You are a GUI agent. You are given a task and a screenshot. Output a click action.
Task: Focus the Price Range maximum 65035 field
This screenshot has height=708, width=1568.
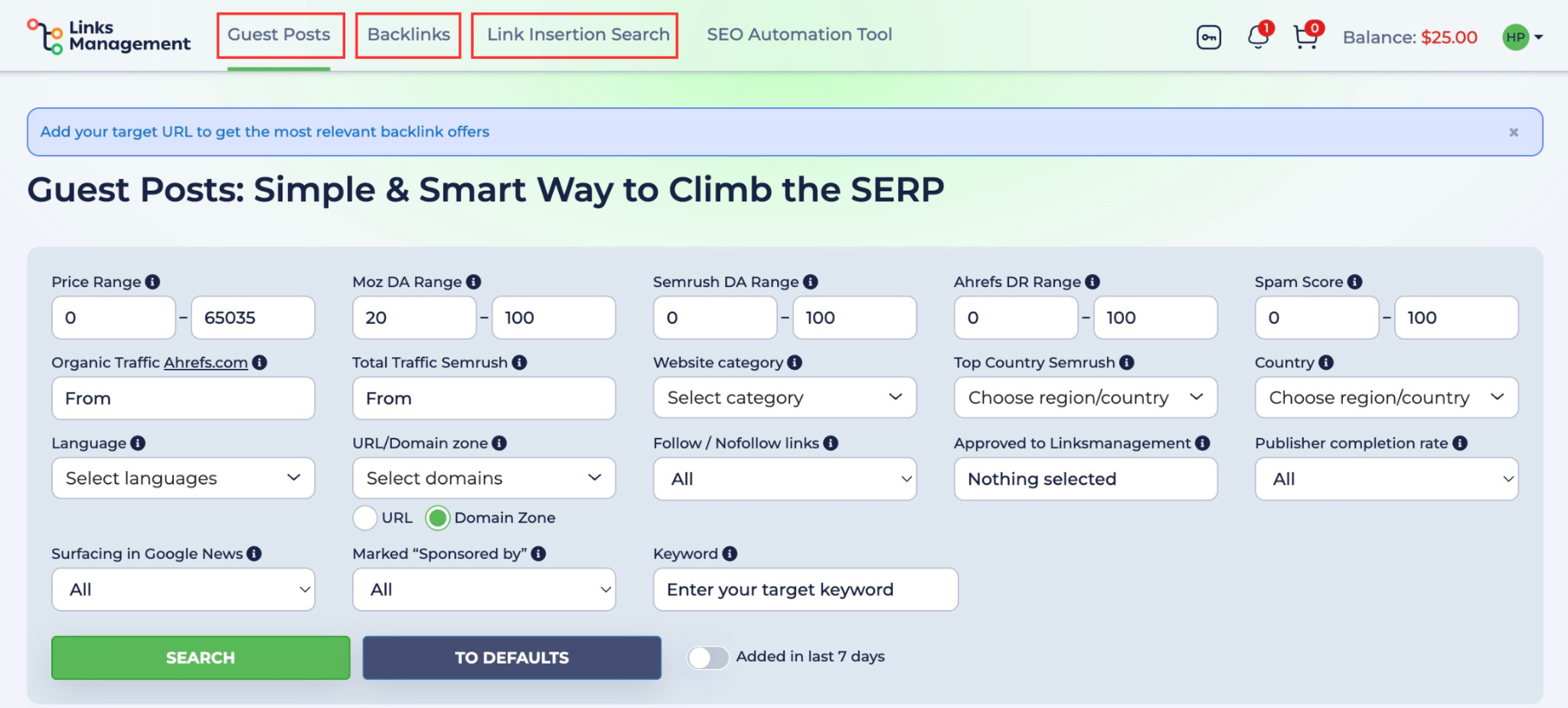(x=253, y=318)
